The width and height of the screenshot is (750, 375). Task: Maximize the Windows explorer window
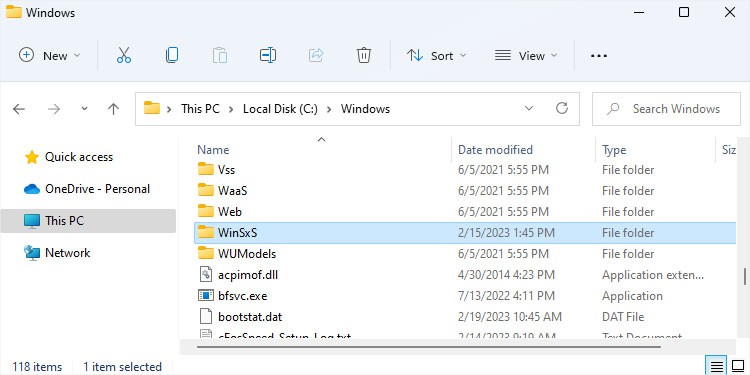pos(684,12)
